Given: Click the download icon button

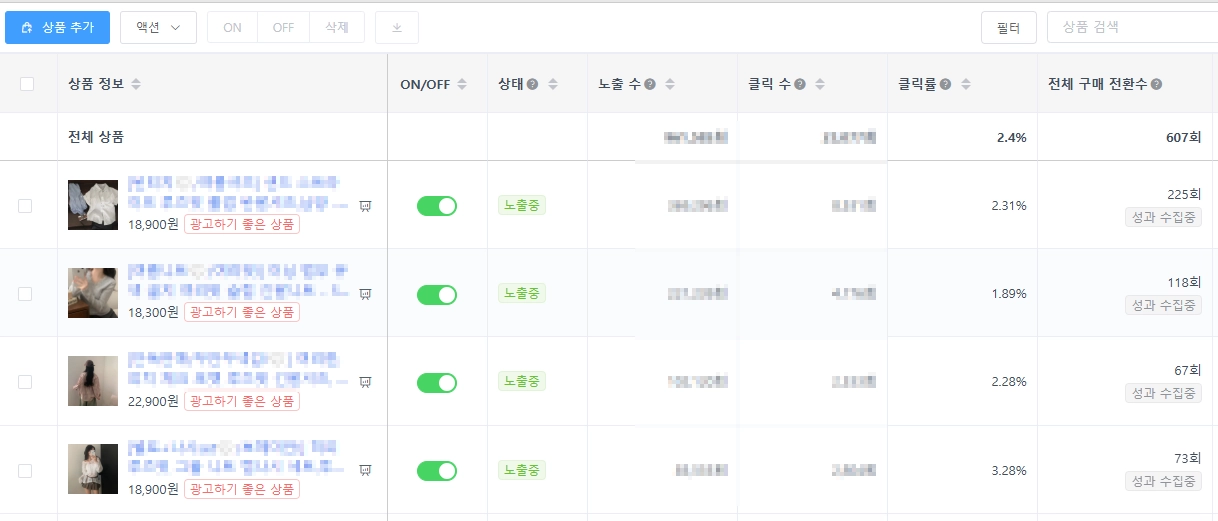Looking at the screenshot, I should [397, 28].
